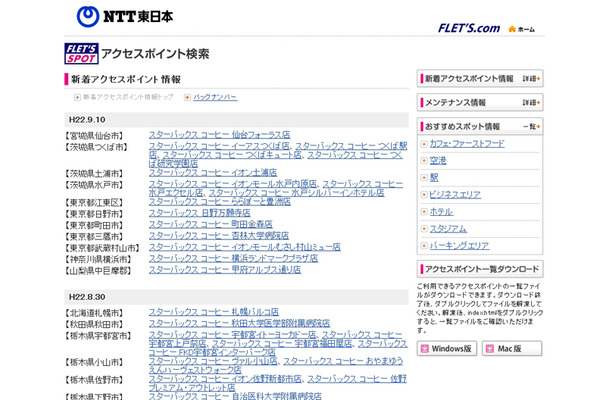Open スターバックス コーヒー つくばキュート店 link

[232, 155]
